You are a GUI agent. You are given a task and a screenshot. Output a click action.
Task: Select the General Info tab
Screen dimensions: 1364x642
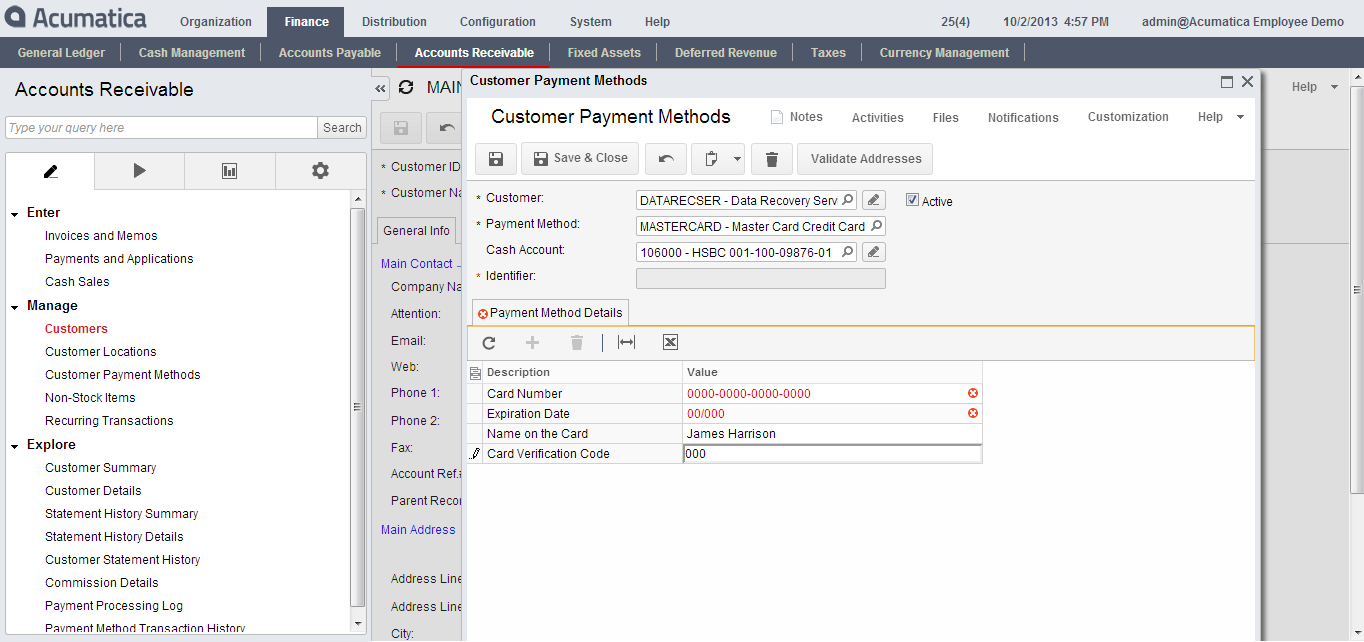pos(417,231)
